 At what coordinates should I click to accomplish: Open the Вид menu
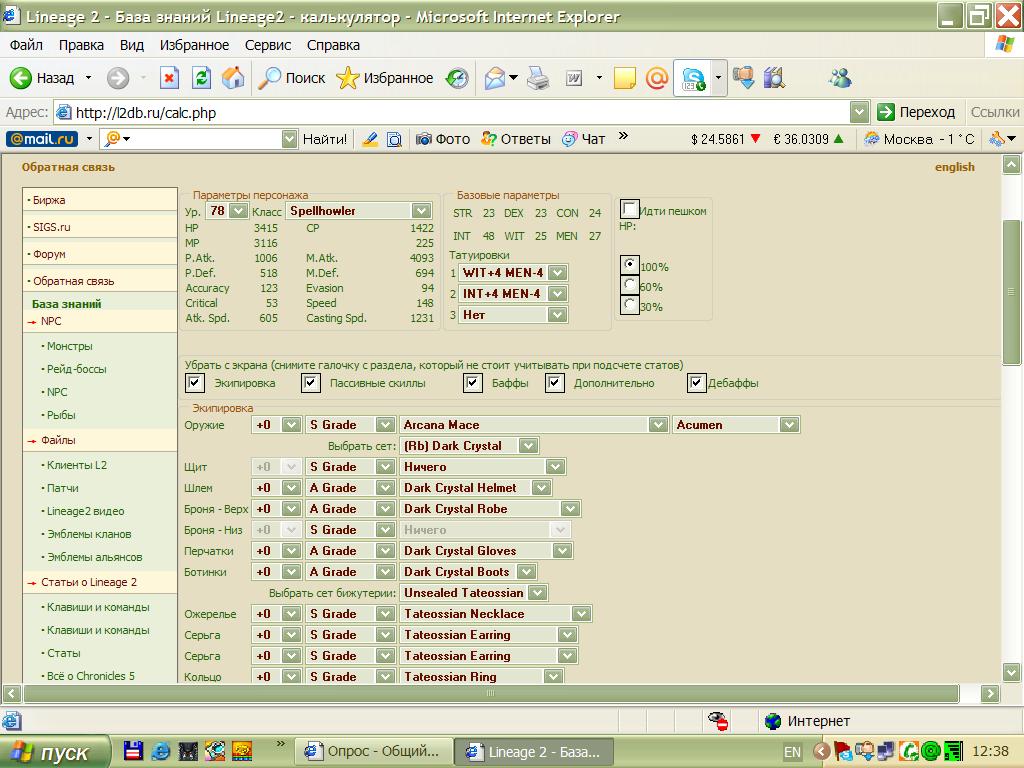pyautogui.click(x=132, y=45)
